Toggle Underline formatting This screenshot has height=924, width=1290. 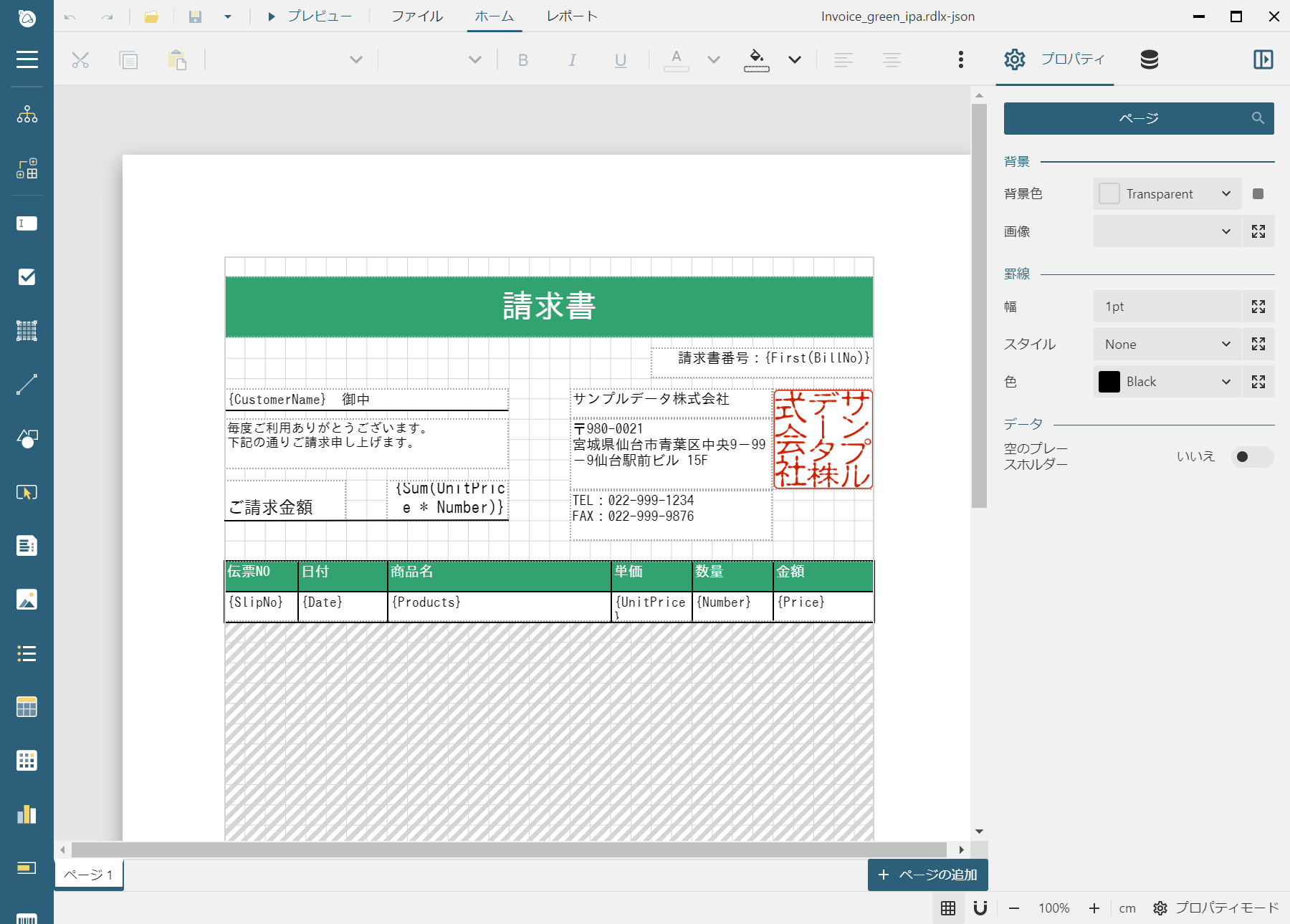pos(621,60)
